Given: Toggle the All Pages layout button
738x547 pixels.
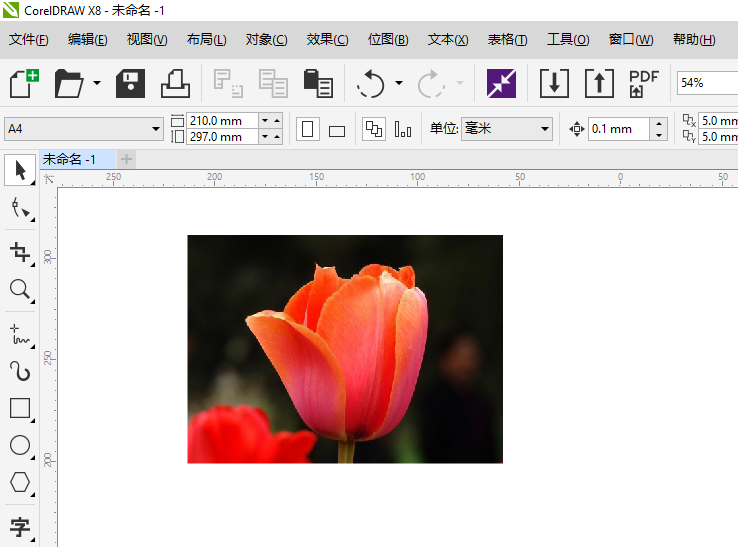Looking at the screenshot, I should [373, 129].
